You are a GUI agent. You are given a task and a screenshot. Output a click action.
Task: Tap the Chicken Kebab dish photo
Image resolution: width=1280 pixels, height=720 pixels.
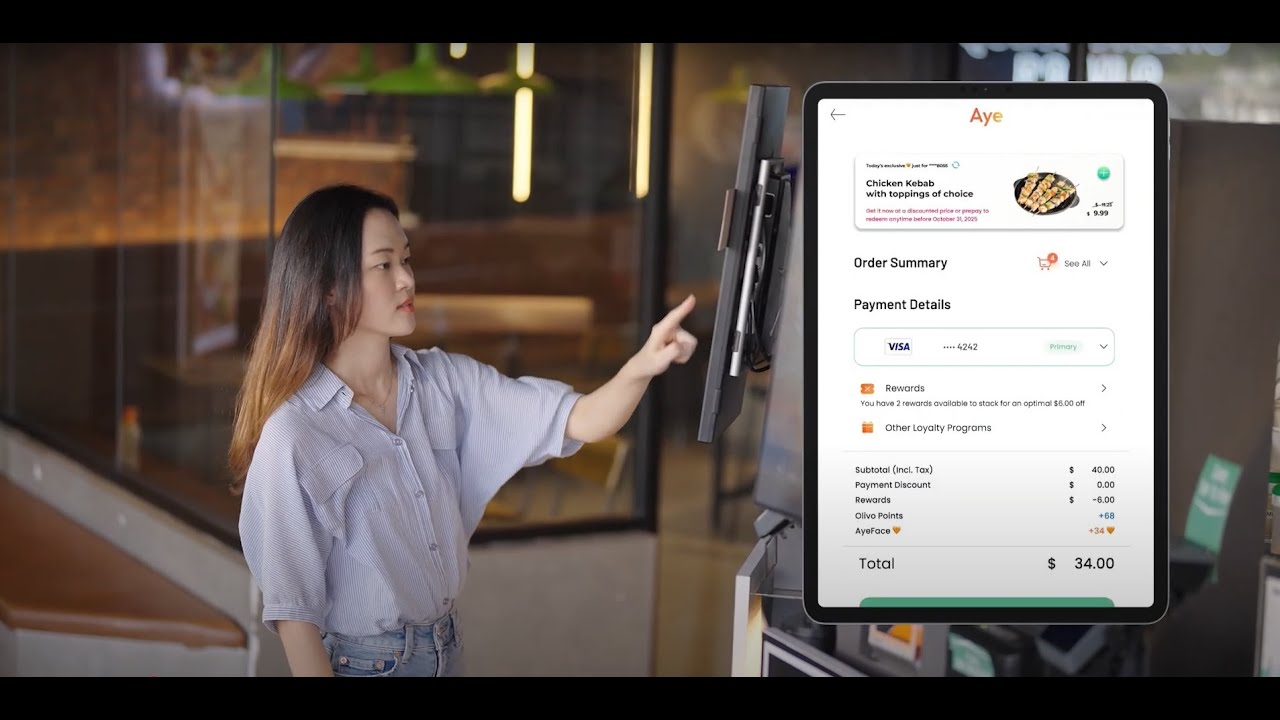[x=1046, y=192]
